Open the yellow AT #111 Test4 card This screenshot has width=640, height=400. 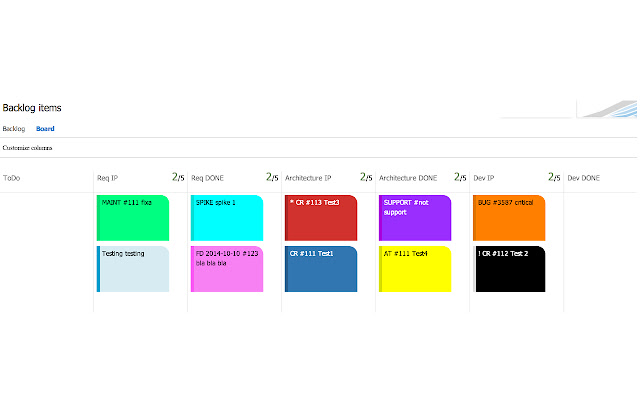click(415, 269)
